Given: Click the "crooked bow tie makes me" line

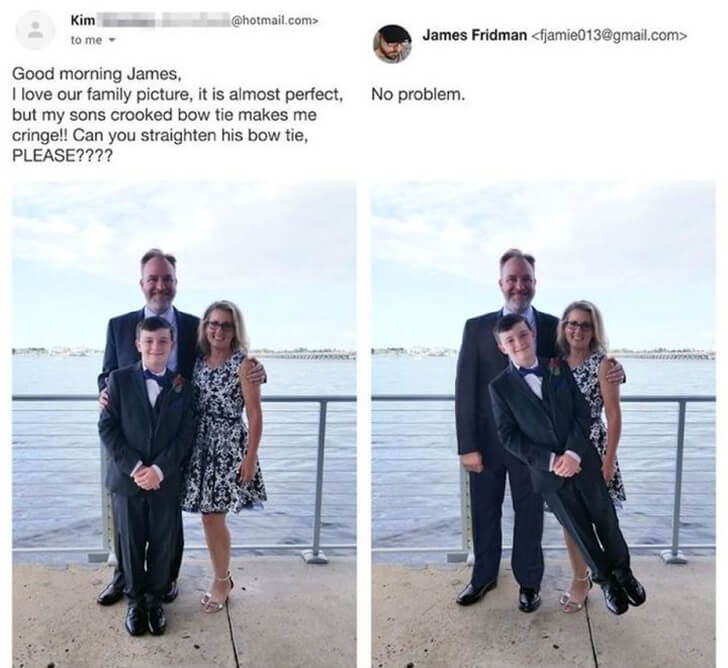Looking at the screenshot, I should (x=164, y=115).
